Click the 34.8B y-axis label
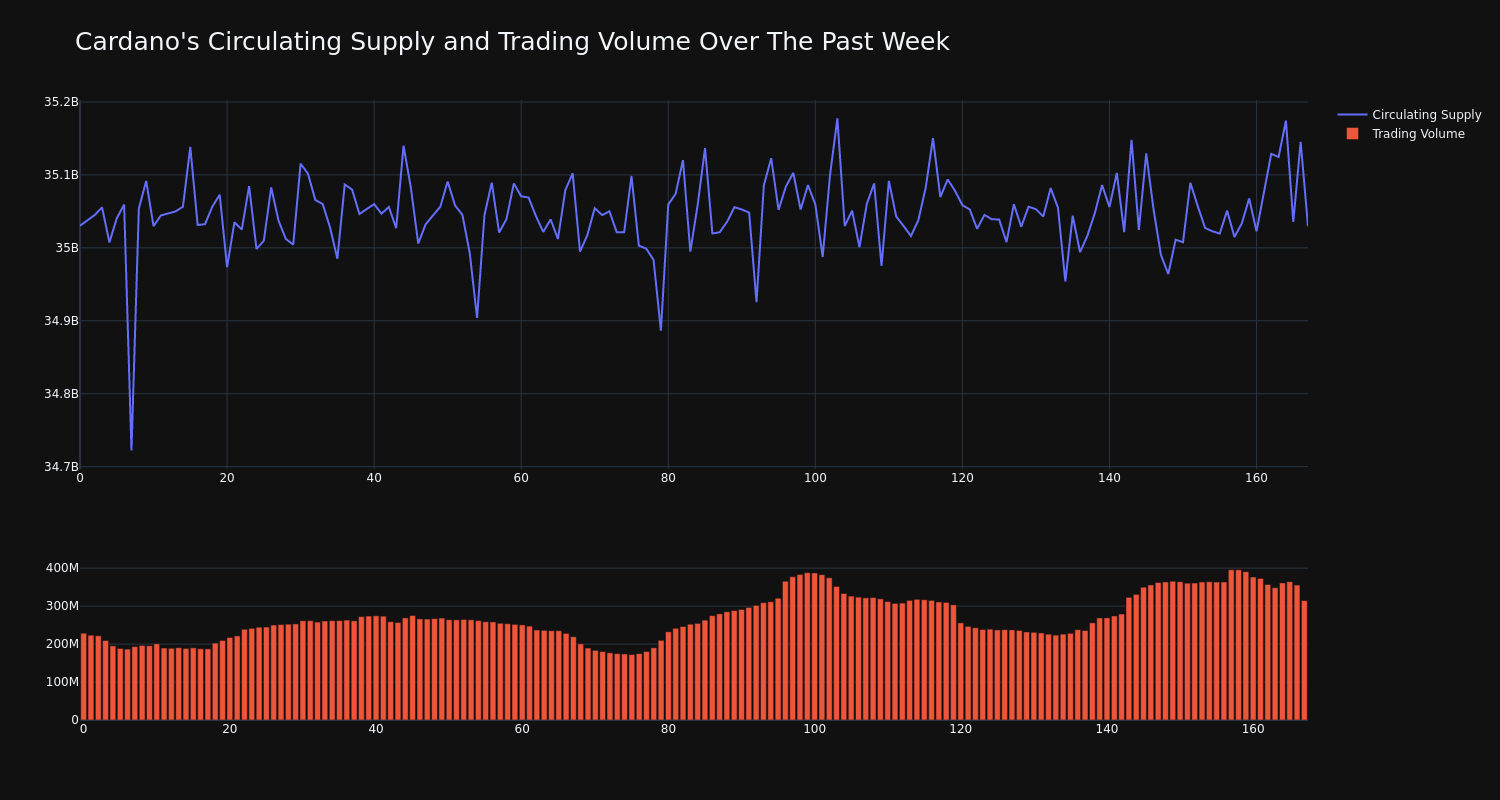This screenshot has width=1500, height=800. tap(61, 394)
